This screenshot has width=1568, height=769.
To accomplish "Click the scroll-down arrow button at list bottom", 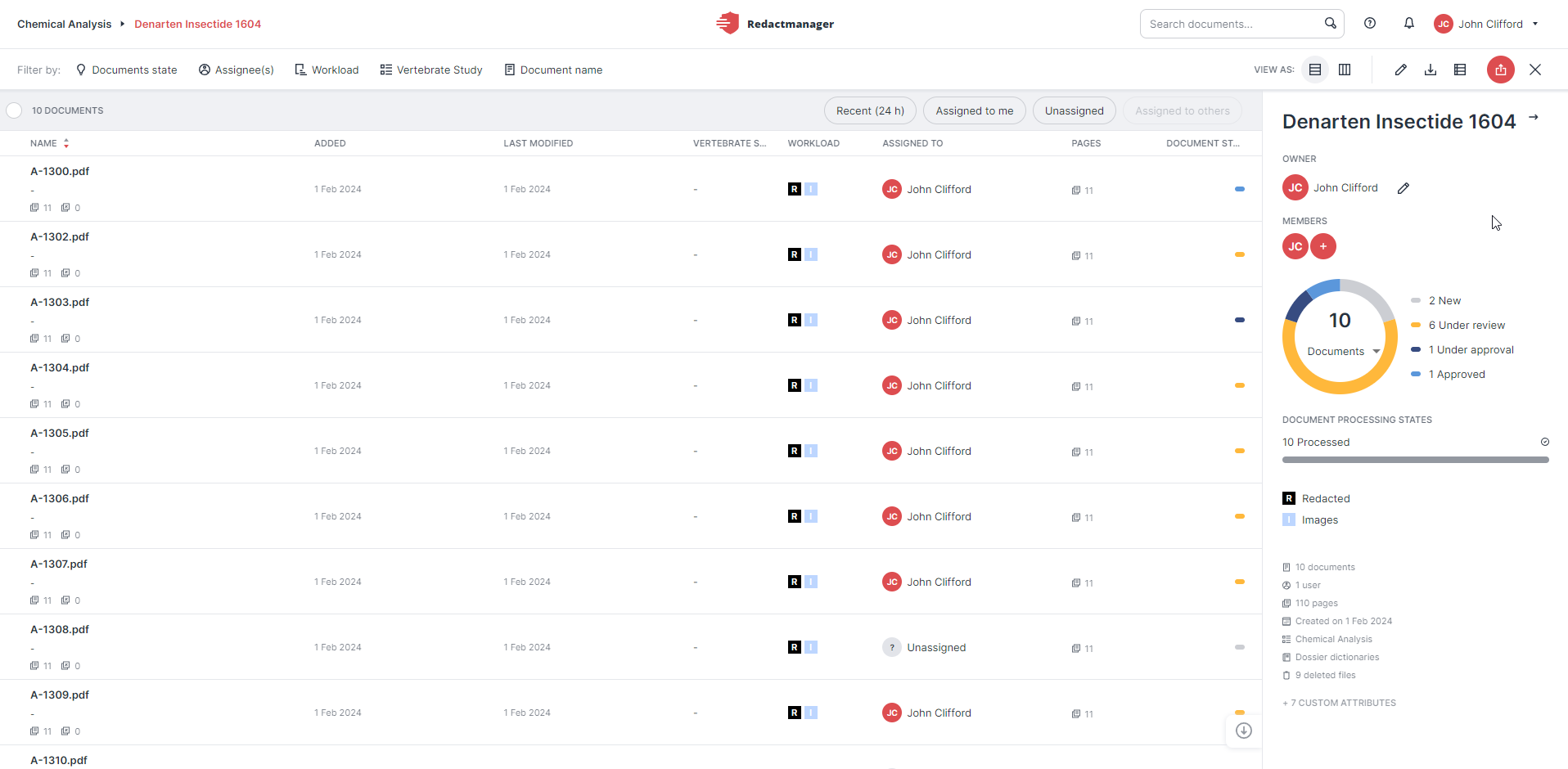I will [1244, 731].
